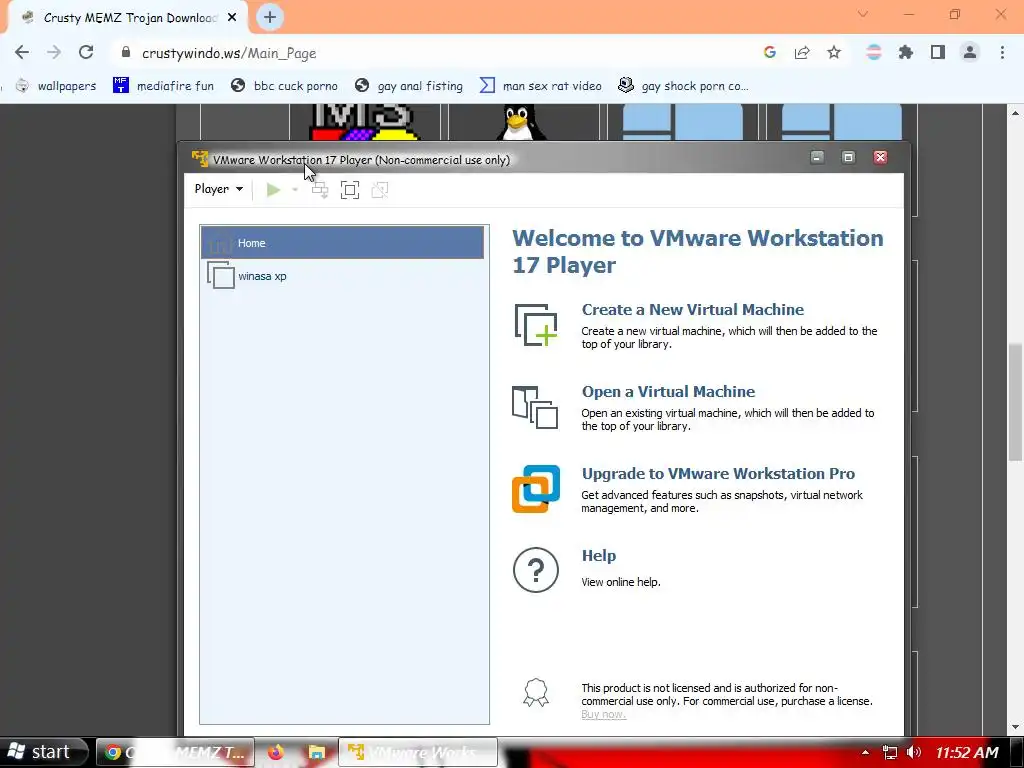The image size is (1024, 768).
Task: Click the new virtual machine plus icon
Action: pyautogui.click(x=536, y=325)
